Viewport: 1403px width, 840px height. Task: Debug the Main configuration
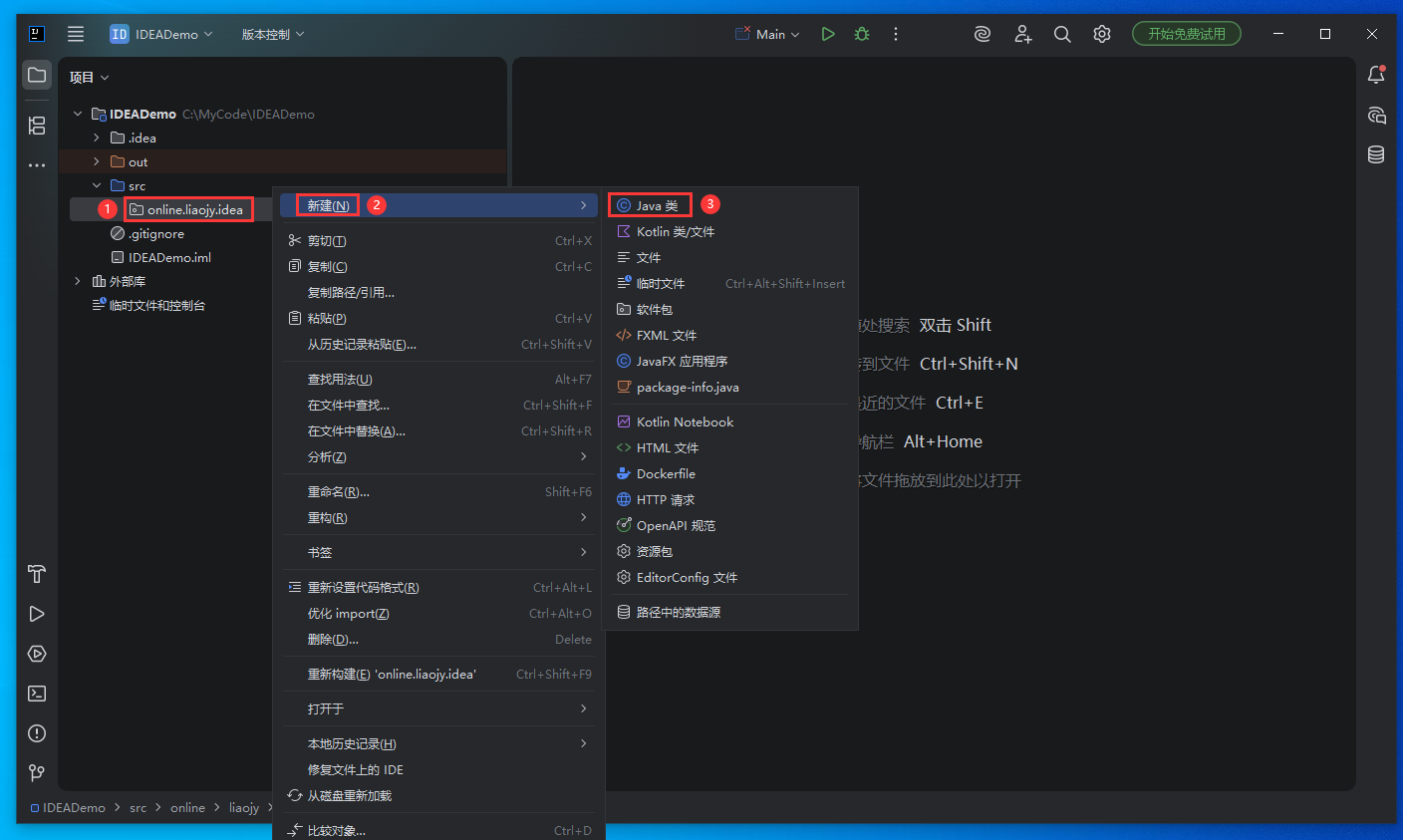click(862, 34)
